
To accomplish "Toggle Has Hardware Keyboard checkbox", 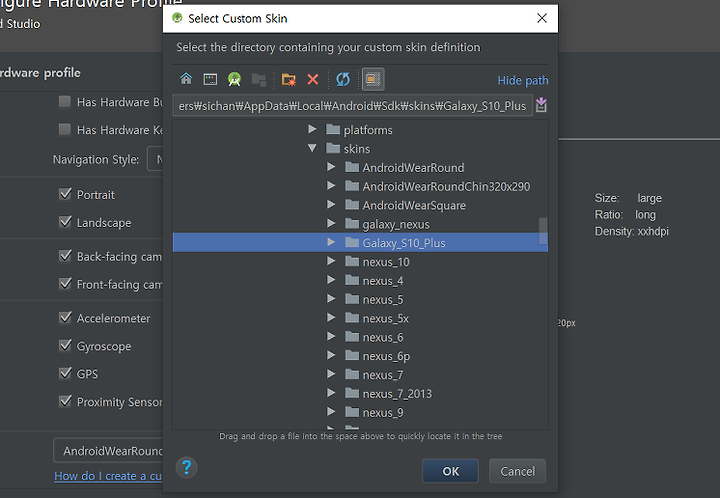I will (x=65, y=129).
